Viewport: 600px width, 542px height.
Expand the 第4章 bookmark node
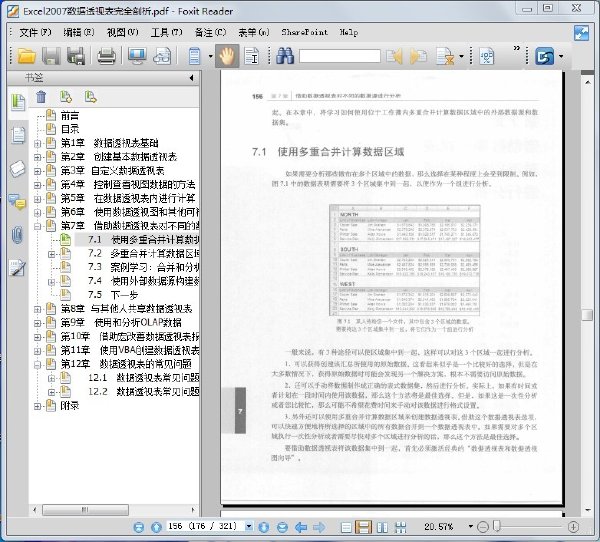(x=37, y=185)
